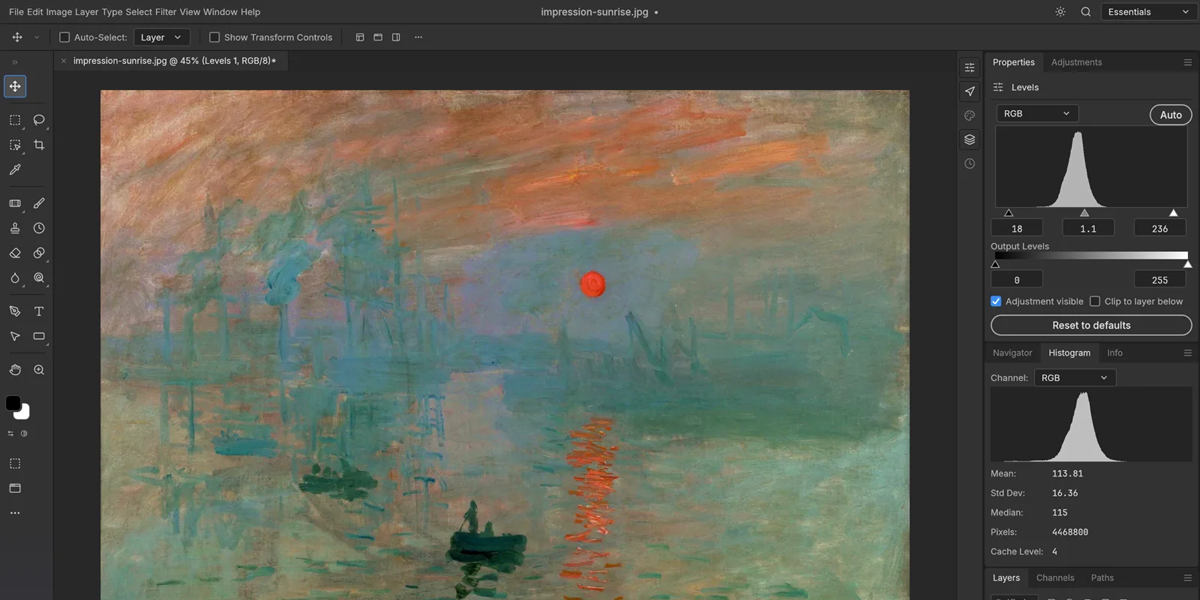Open the Levels RGB channel dropdown
Image resolution: width=1200 pixels, height=600 pixels.
(x=1037, y=113)
